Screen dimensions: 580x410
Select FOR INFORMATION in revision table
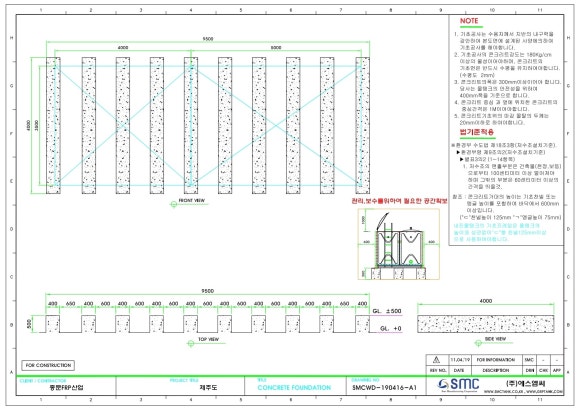click(x=495, y=360)
